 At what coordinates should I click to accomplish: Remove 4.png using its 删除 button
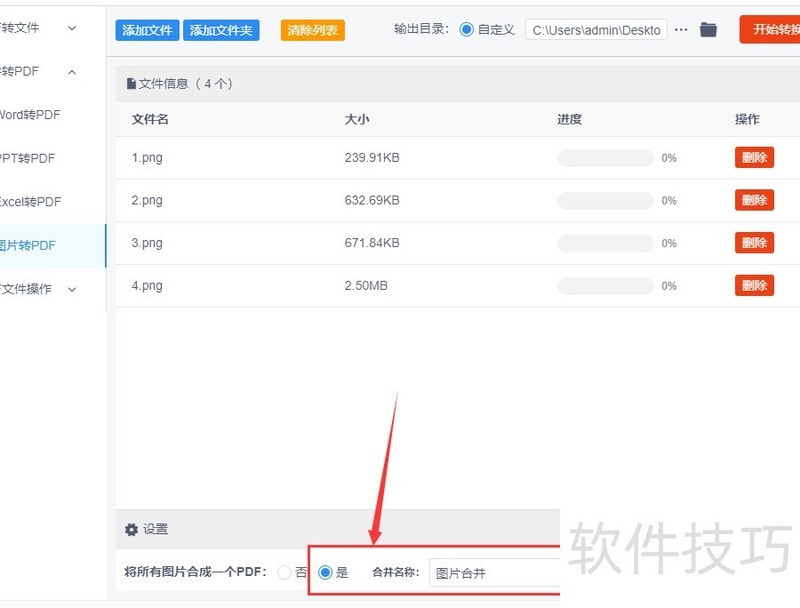754,286
